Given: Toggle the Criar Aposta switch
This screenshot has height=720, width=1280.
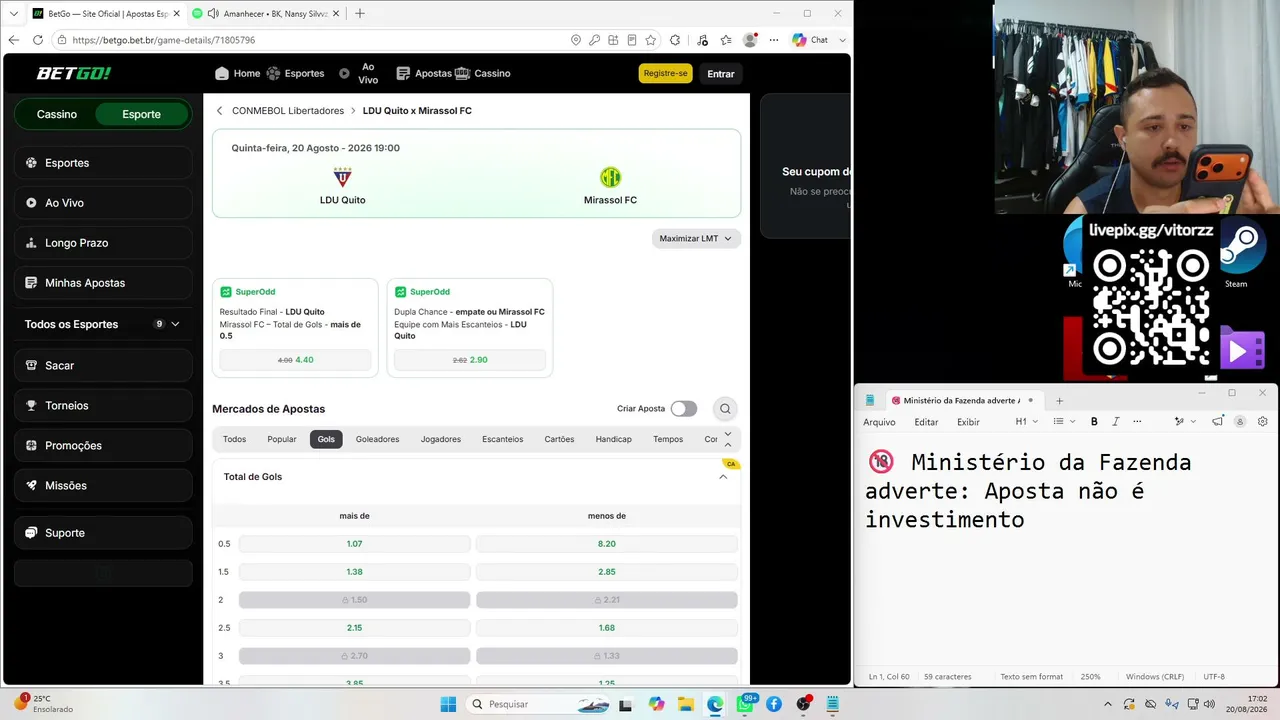Looking at the screenshot, I should pos(684,408).
